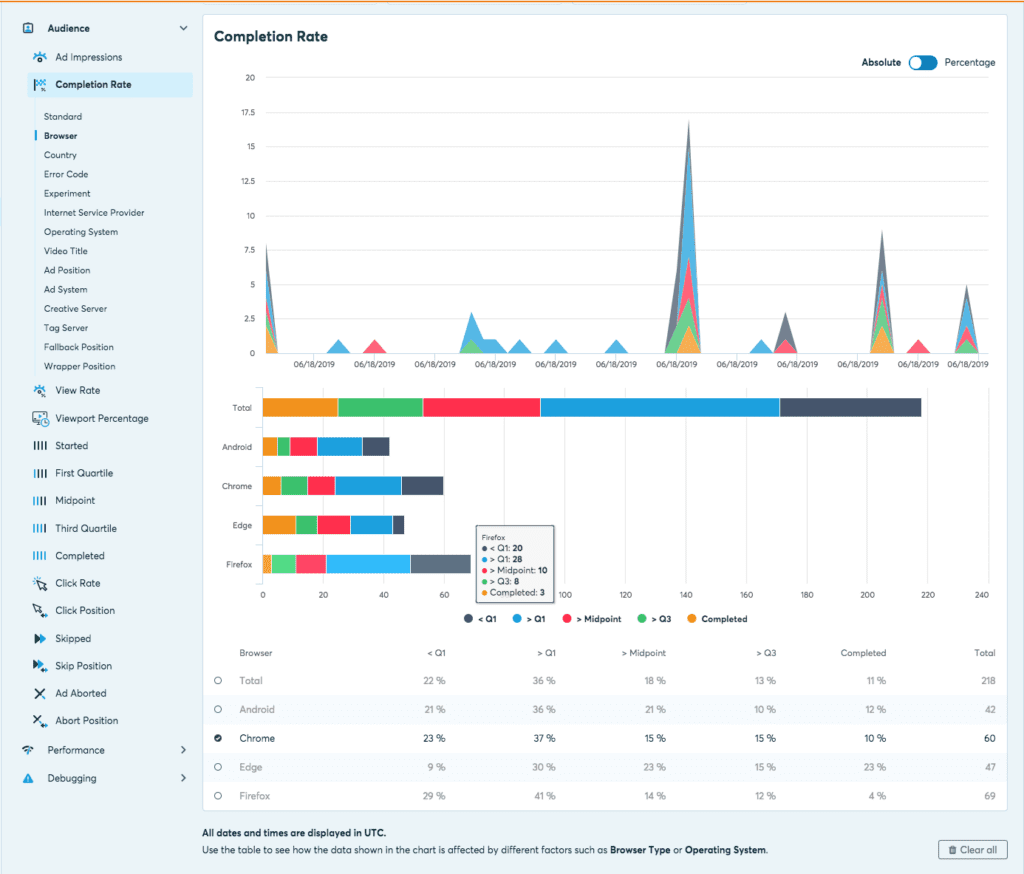Screen dimensions: 1024x874
Task: Open the Operating System breakdown
Action: (x=81, y=232)
